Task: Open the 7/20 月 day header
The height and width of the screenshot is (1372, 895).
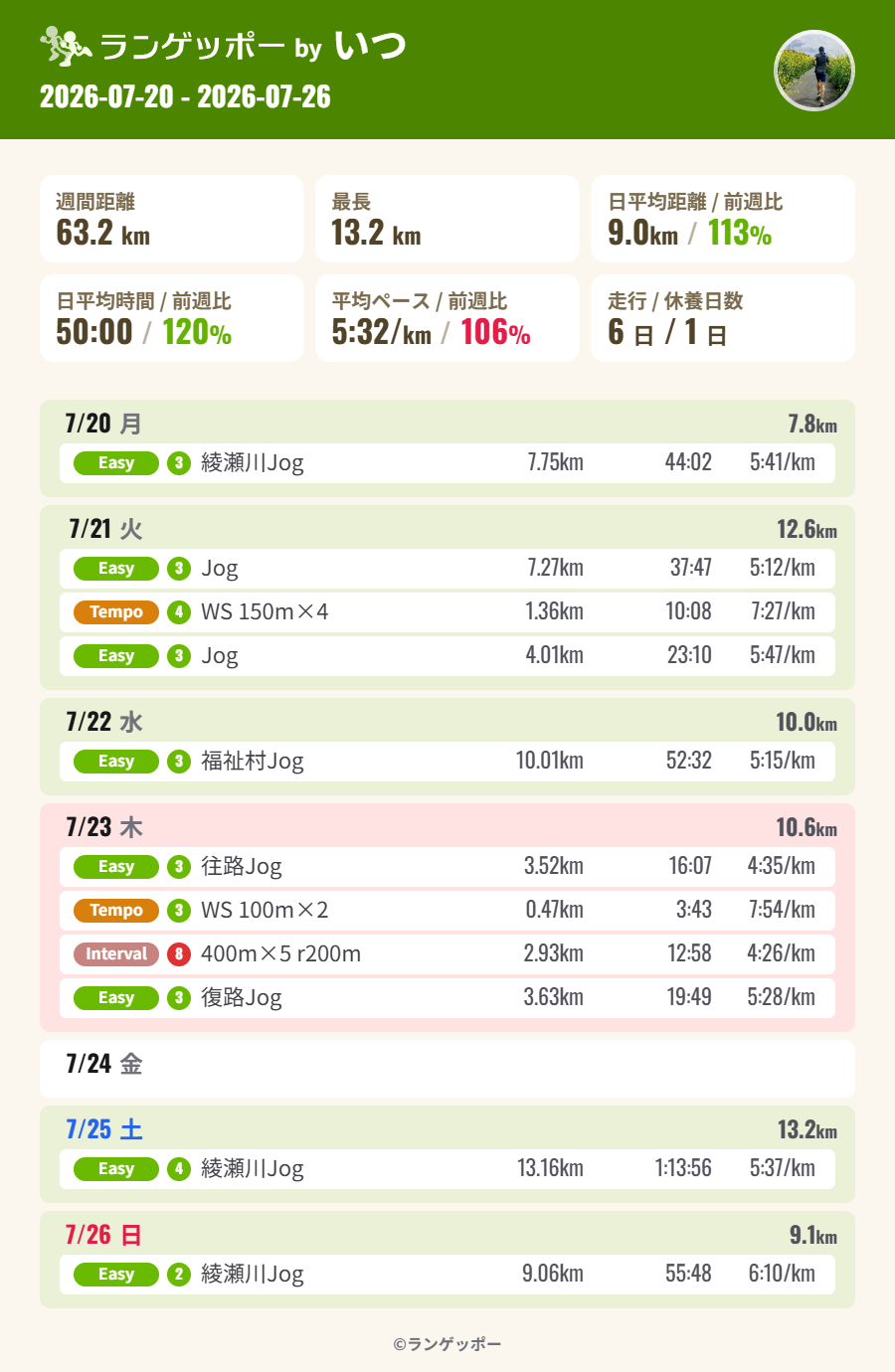Action: (x=103, y=424)
